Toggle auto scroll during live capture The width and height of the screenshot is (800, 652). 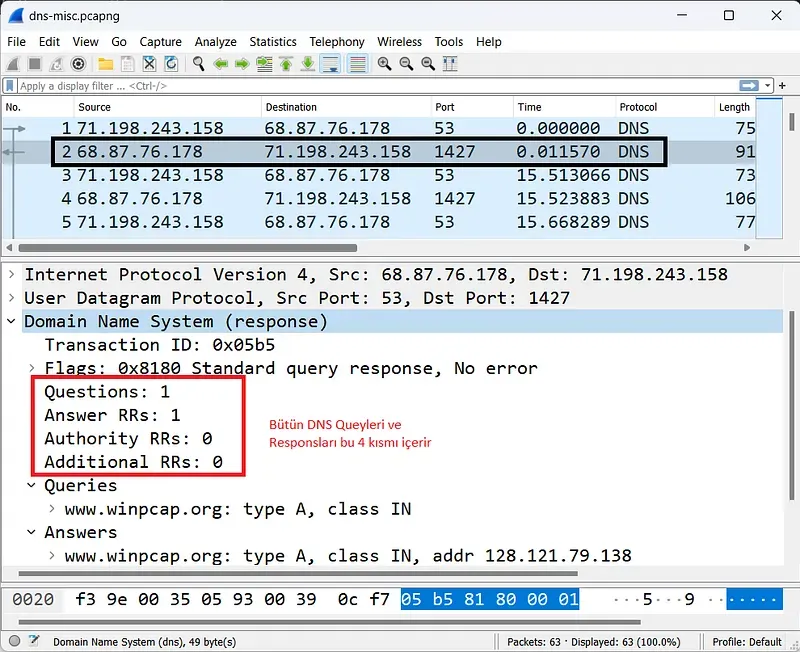[x=330, y=64]
